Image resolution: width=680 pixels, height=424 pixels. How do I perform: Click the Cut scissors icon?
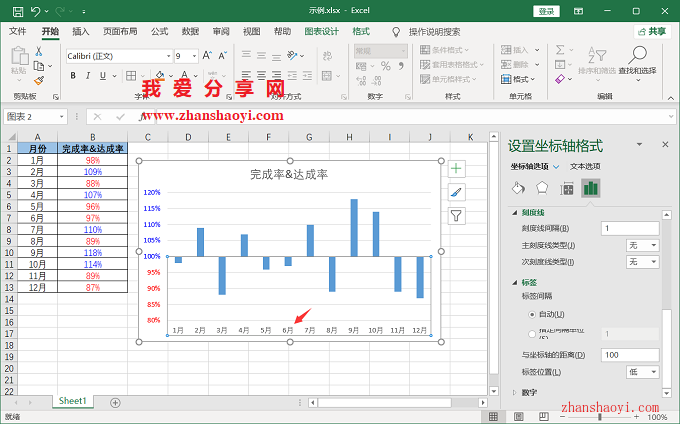click(39, 52)
